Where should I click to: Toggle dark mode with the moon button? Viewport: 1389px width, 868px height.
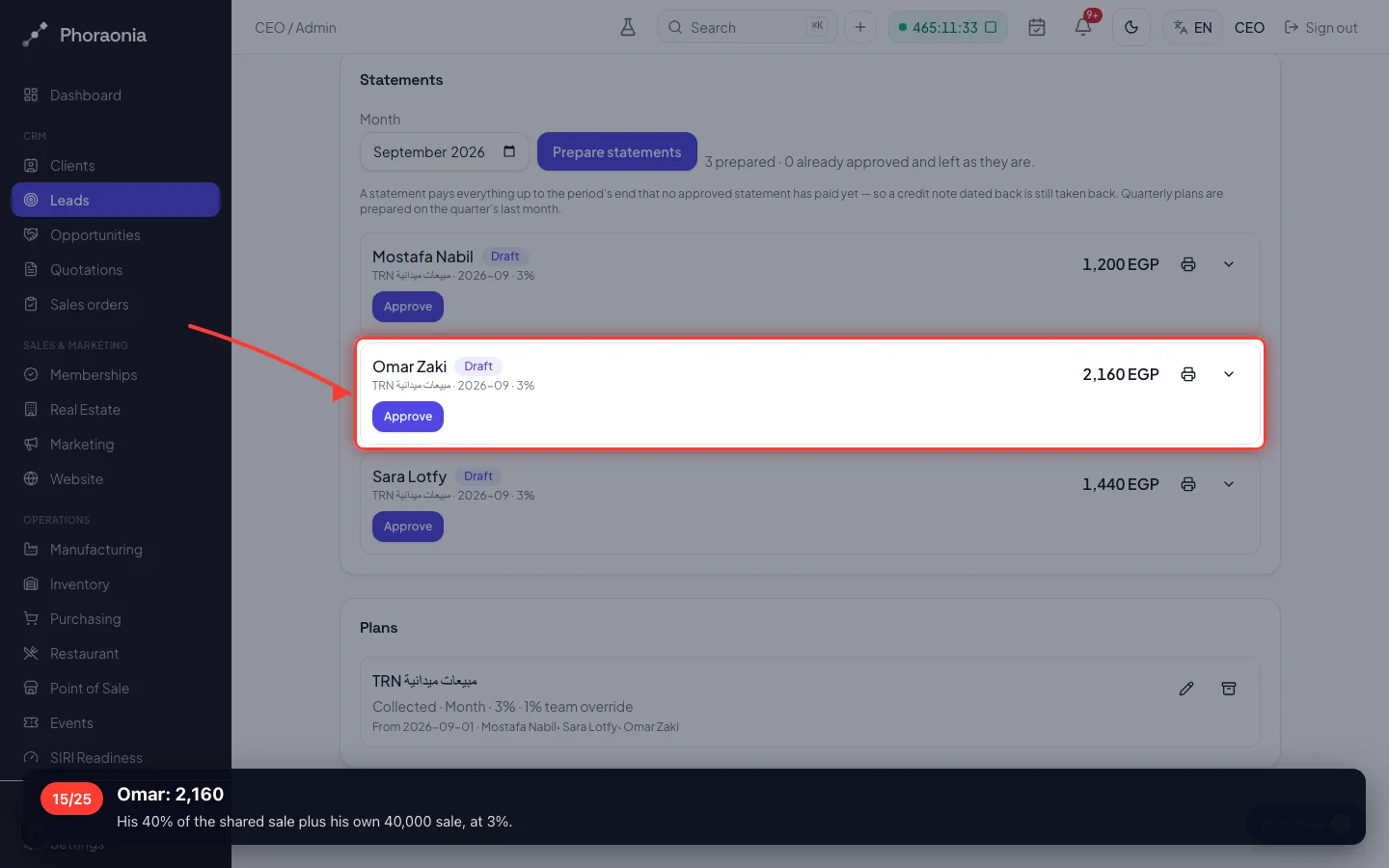(x=1131, y=27)
